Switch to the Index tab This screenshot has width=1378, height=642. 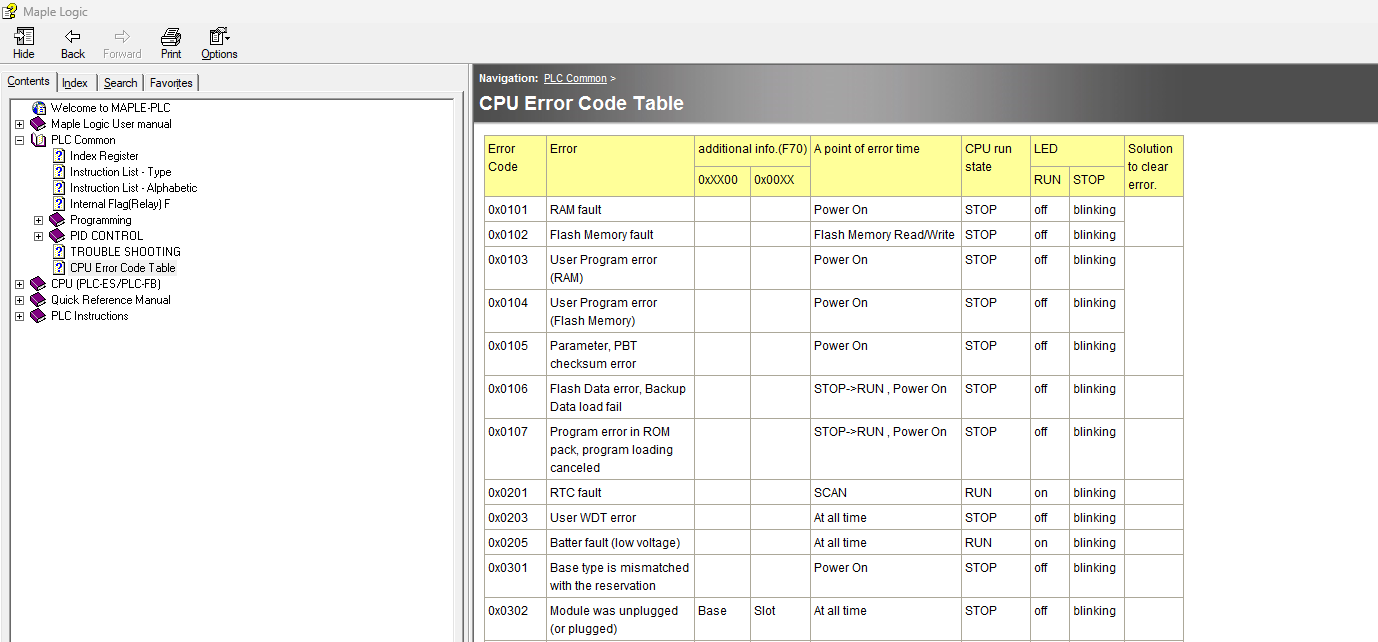point(74,82)
